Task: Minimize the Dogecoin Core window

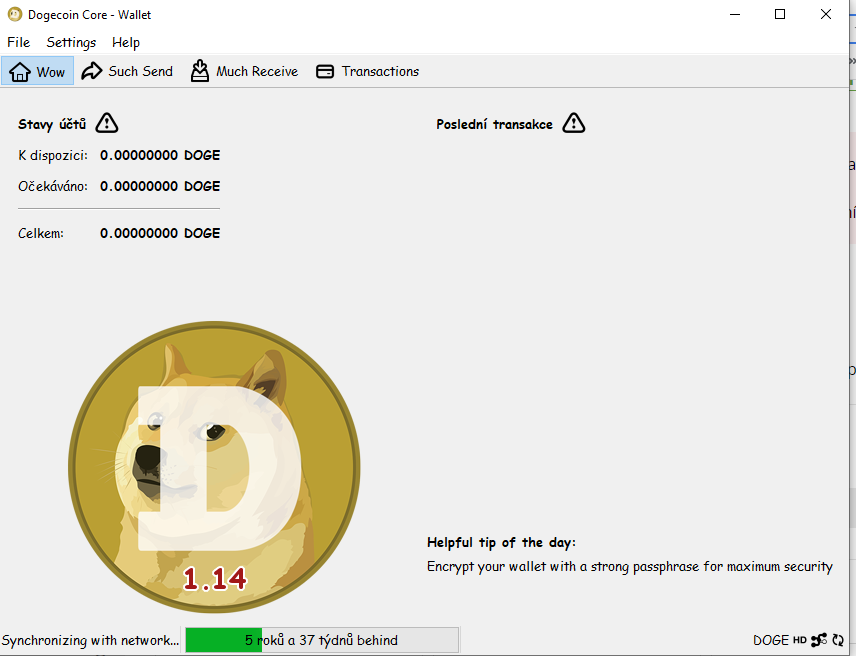Action: pyautogui.click(x=735, y=14)
